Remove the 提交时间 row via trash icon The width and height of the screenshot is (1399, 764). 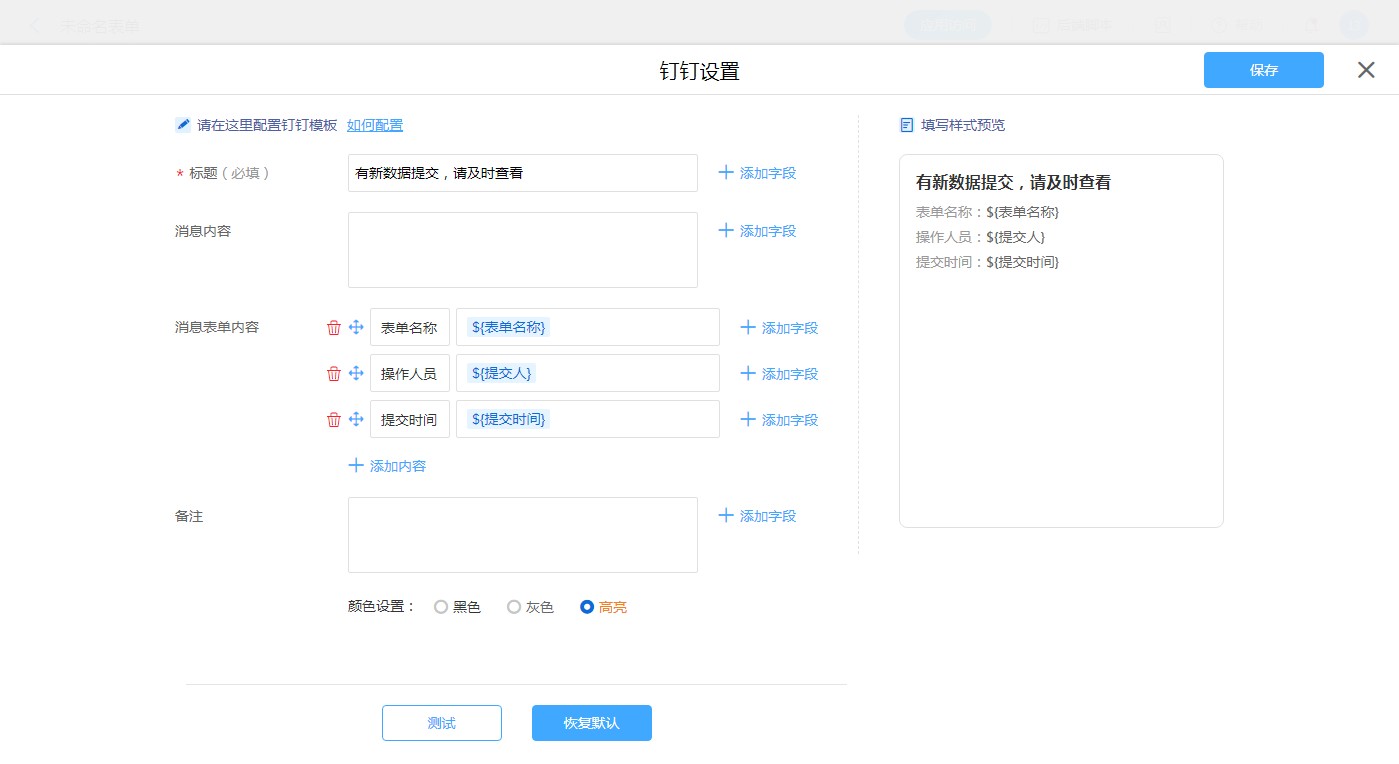(x=334, y=420)
